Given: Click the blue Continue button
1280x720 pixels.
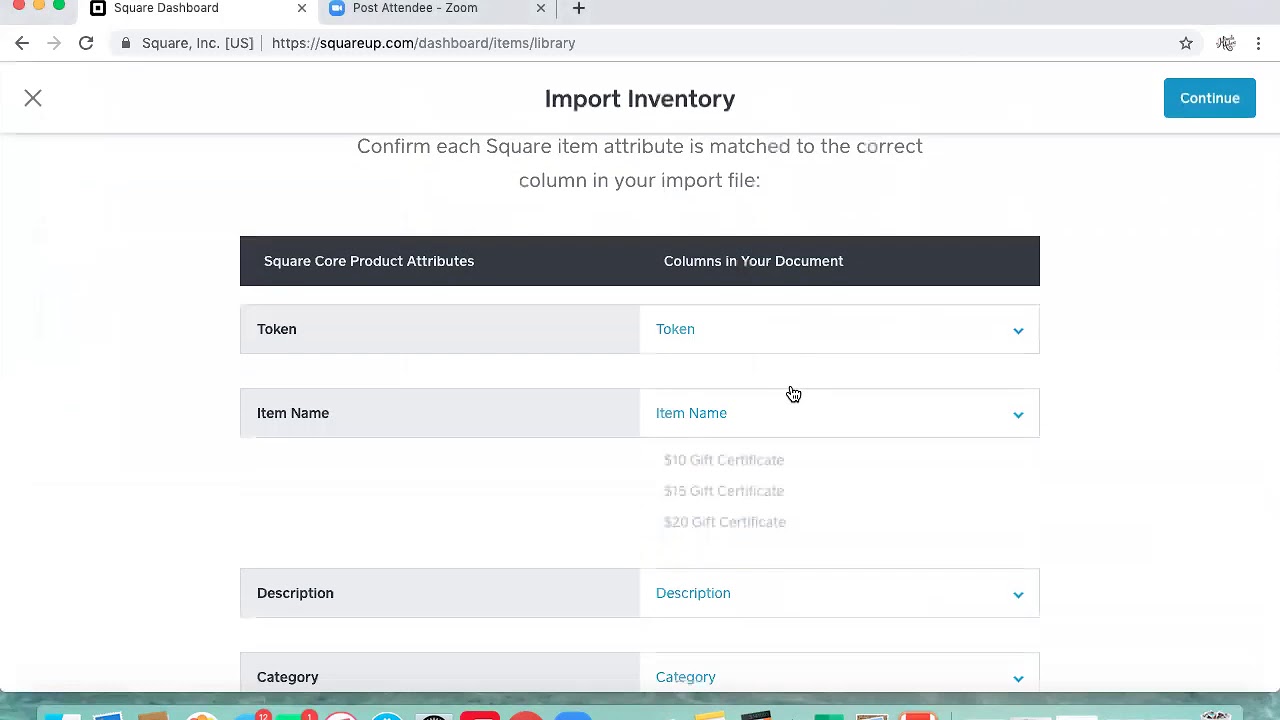Looking at the screenshot, I should click(1209, 98).
